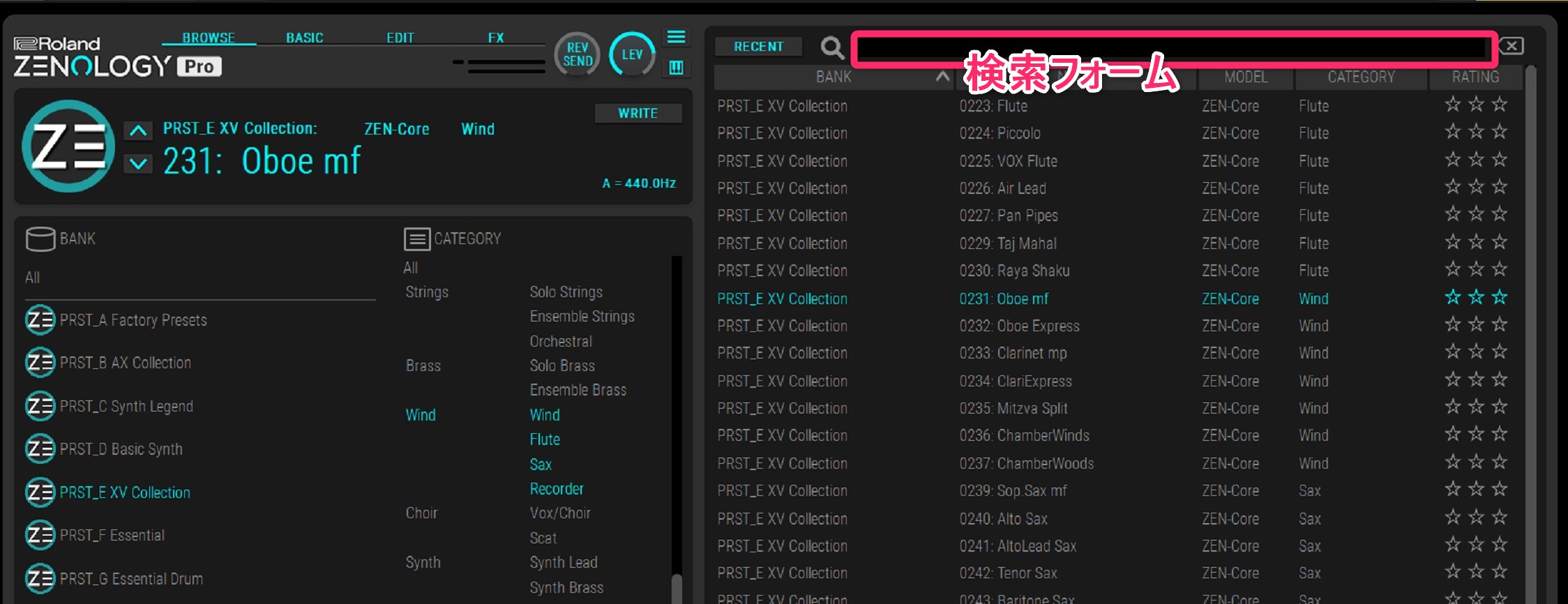Select PRST_F Essential bank icon
The height and width of the screenshot is (604, 1568).
click(x=40, y=535)
